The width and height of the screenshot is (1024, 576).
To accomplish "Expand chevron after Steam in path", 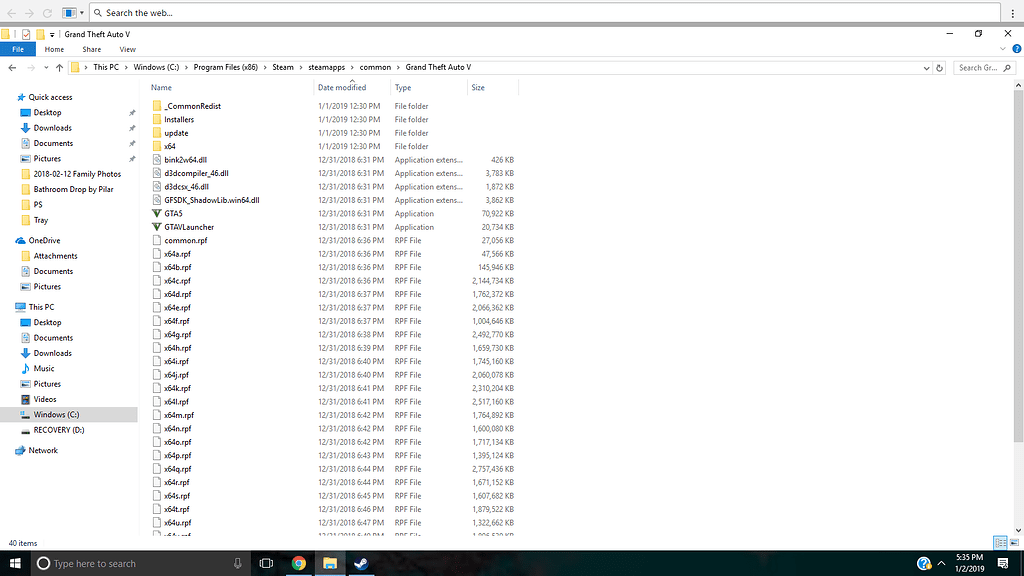I will point(301,67).
